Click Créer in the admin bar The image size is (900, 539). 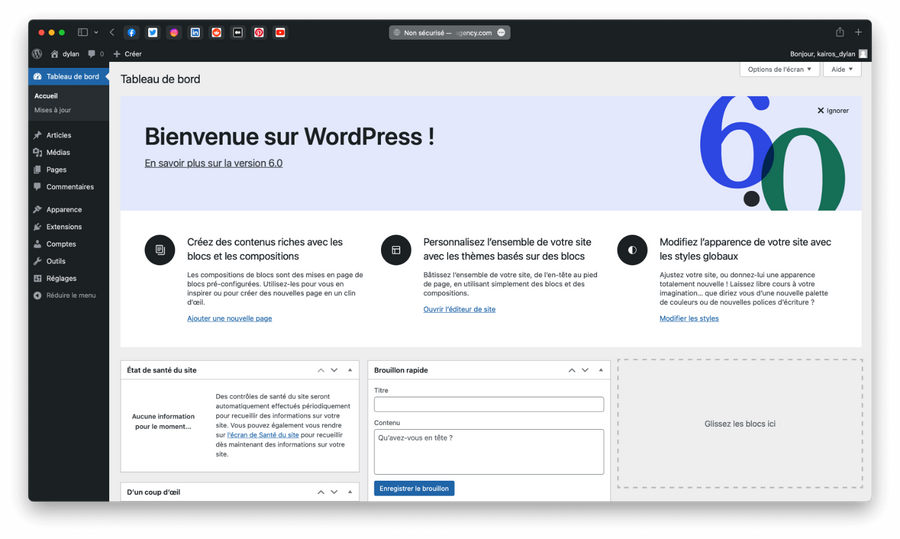pos(127,54)
